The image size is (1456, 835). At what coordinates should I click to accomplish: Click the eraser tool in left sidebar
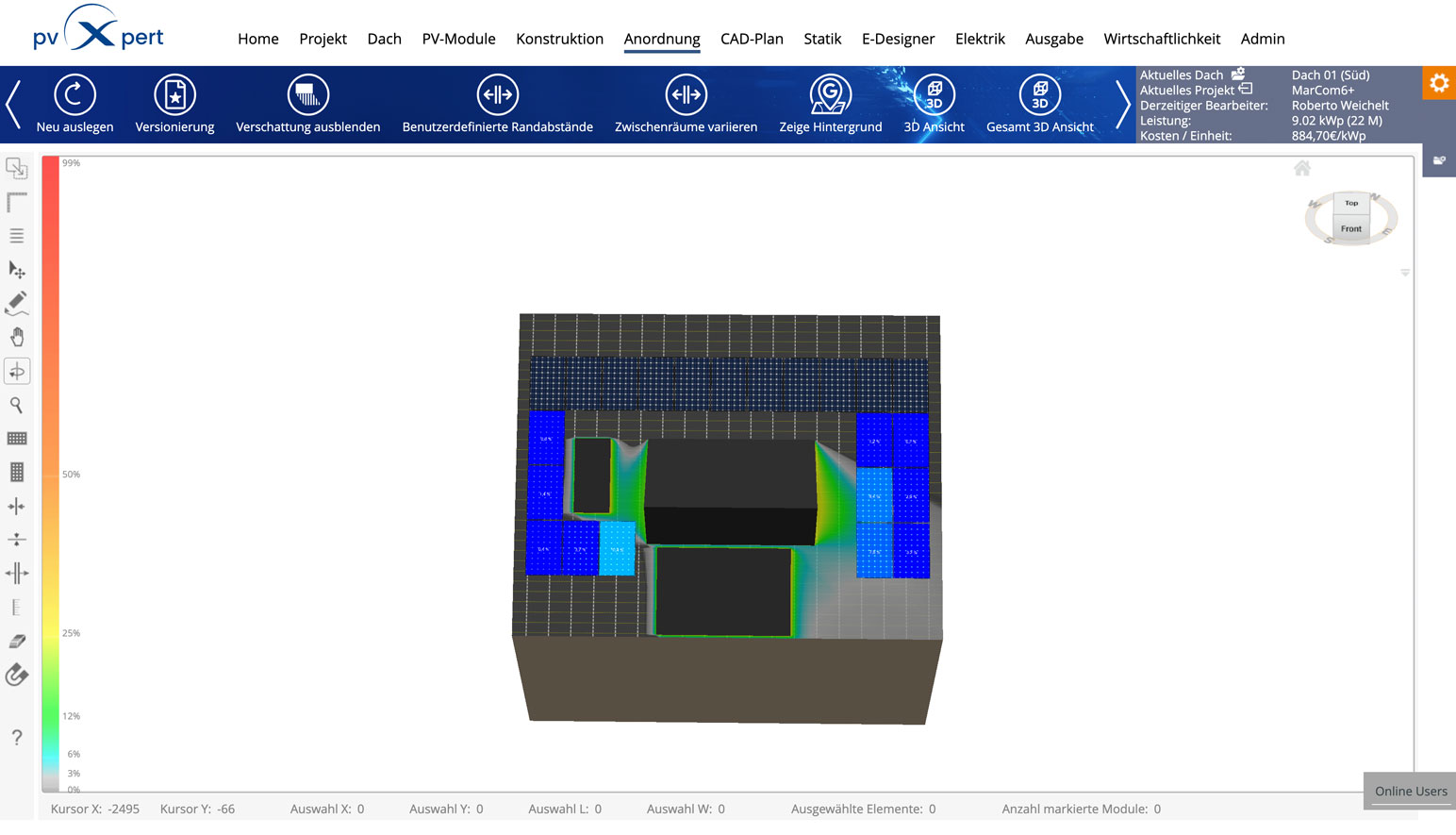17,642
